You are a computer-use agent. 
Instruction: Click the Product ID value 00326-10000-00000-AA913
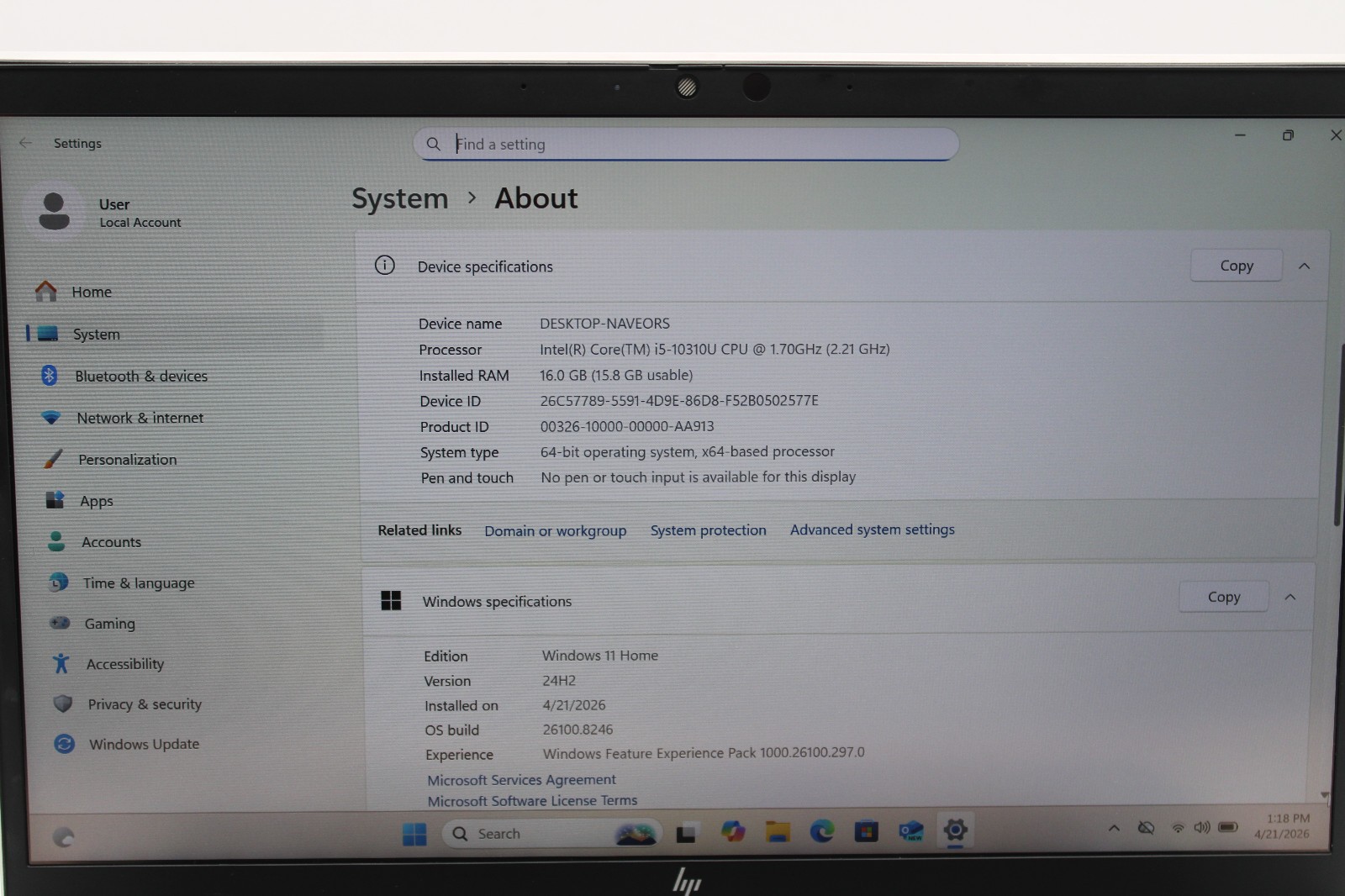click(627, 426)
